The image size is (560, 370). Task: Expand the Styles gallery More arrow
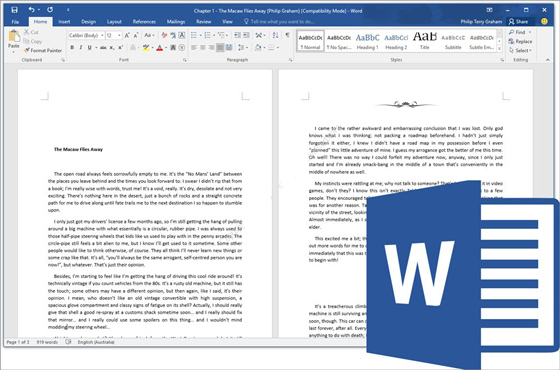point(500,49)
